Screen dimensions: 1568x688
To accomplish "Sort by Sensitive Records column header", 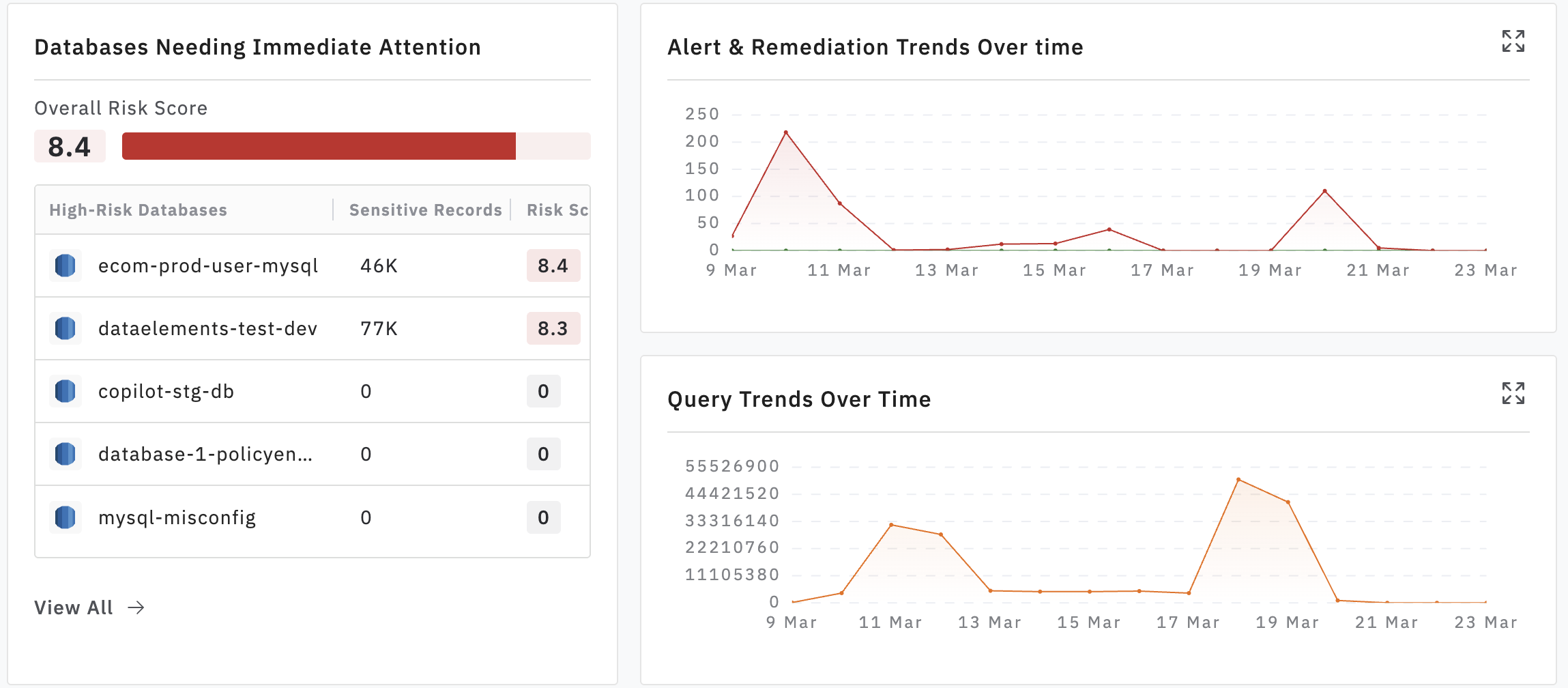I will pos(425,210).
